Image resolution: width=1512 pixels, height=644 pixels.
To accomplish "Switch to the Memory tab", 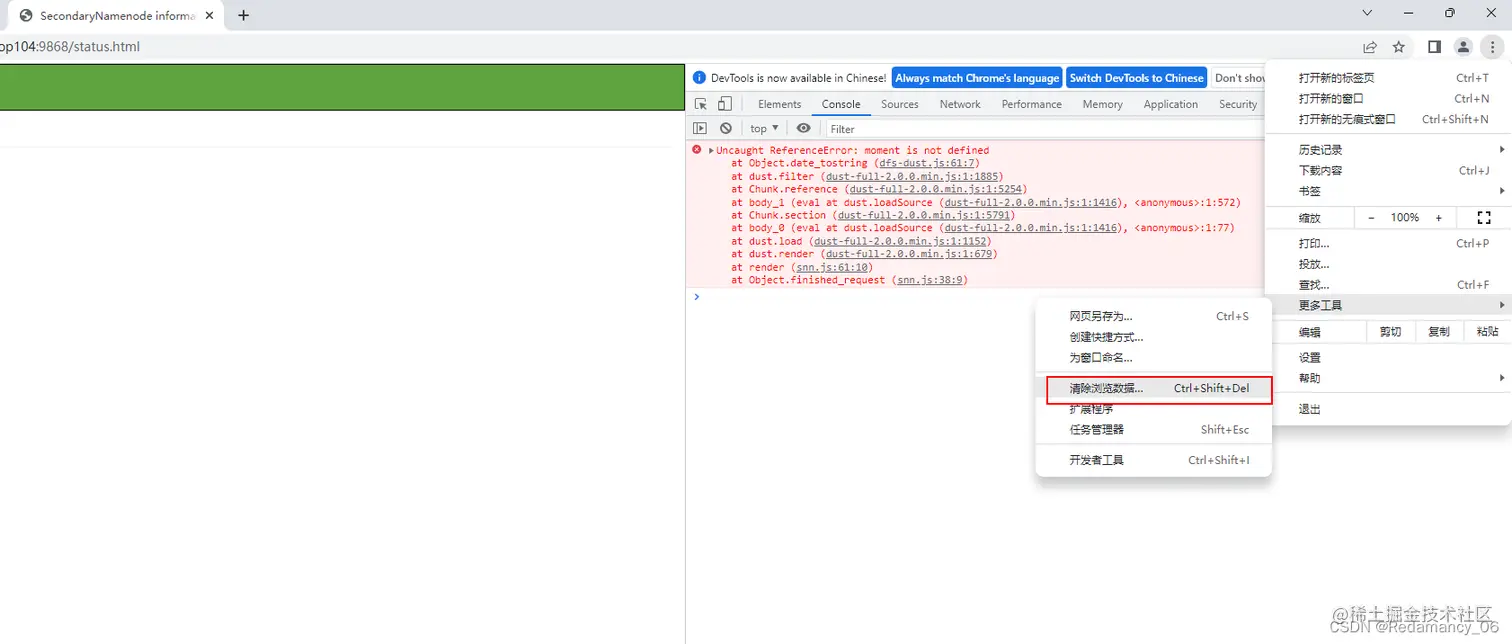I will click(1103, 104).
